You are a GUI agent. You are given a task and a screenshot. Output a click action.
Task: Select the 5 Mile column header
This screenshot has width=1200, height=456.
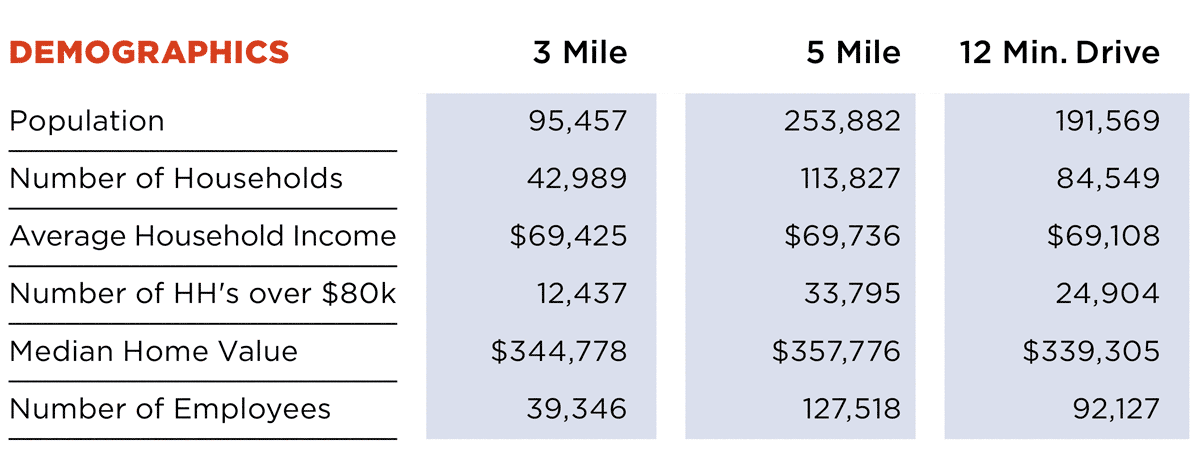click(853, 52)
